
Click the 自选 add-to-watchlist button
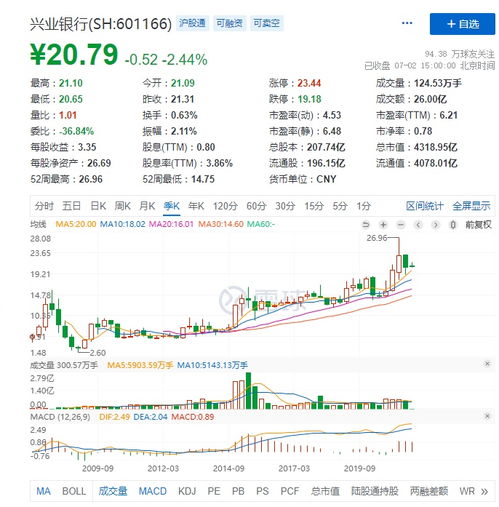point(462,24)
